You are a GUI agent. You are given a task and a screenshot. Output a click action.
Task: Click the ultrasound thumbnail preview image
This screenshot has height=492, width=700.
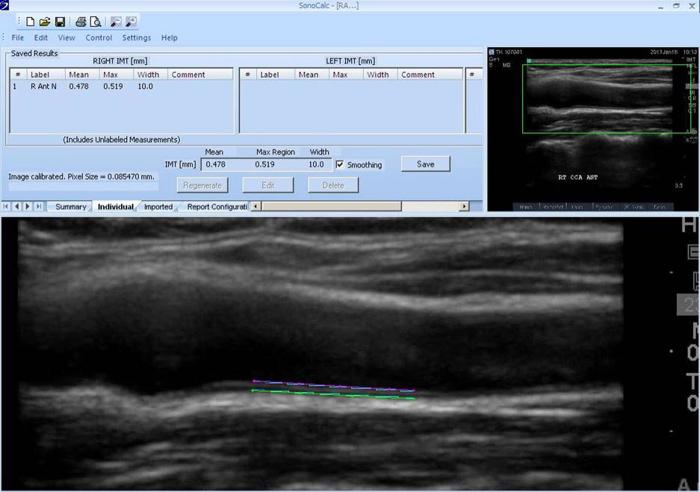591,128
